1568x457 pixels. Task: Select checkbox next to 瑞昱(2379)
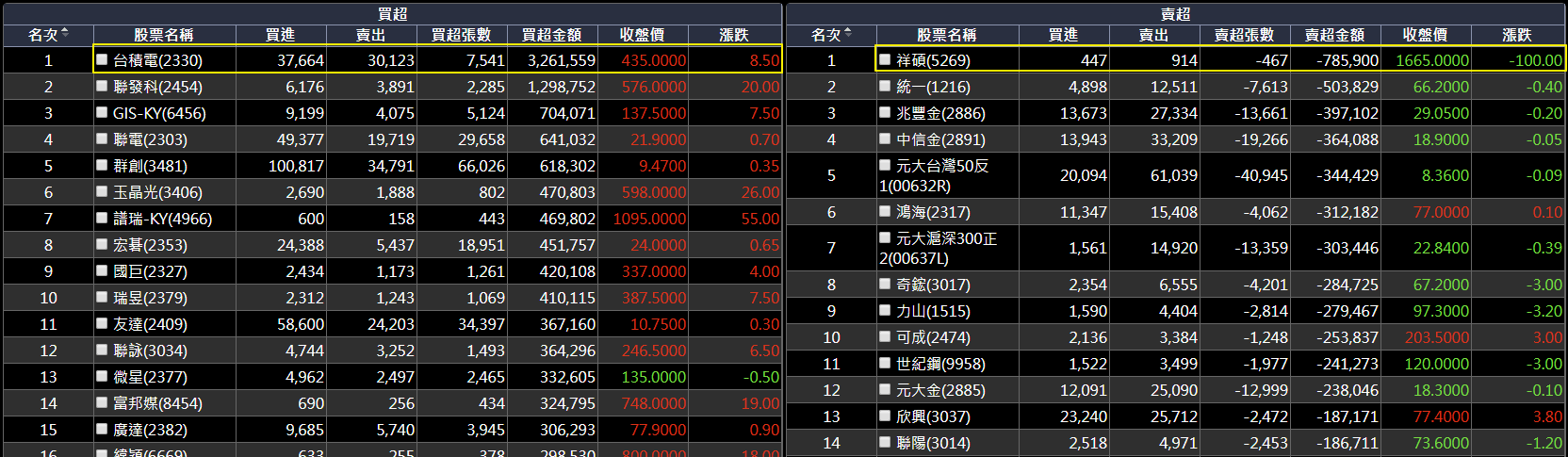(x=102, y=297)
